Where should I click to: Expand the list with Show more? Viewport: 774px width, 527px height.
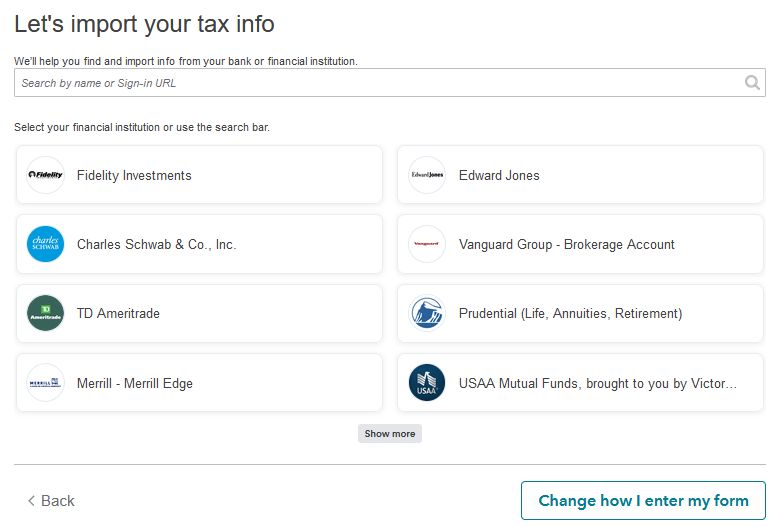coord(390,434)
